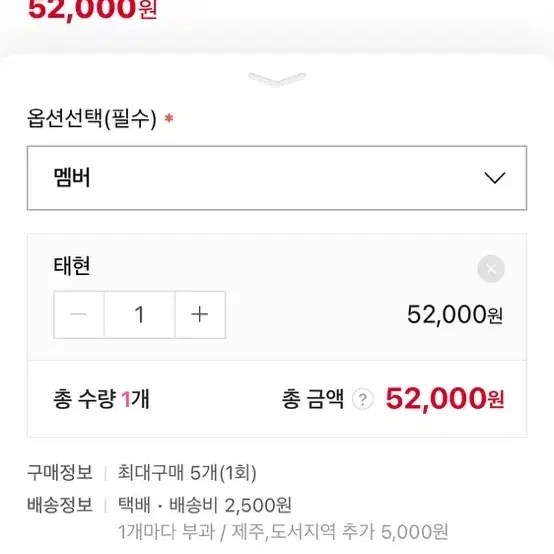Click the 옵션선택(필수) heading
Image resolution: width=554 pixels, height=554 pixels.
click(92, 118)
